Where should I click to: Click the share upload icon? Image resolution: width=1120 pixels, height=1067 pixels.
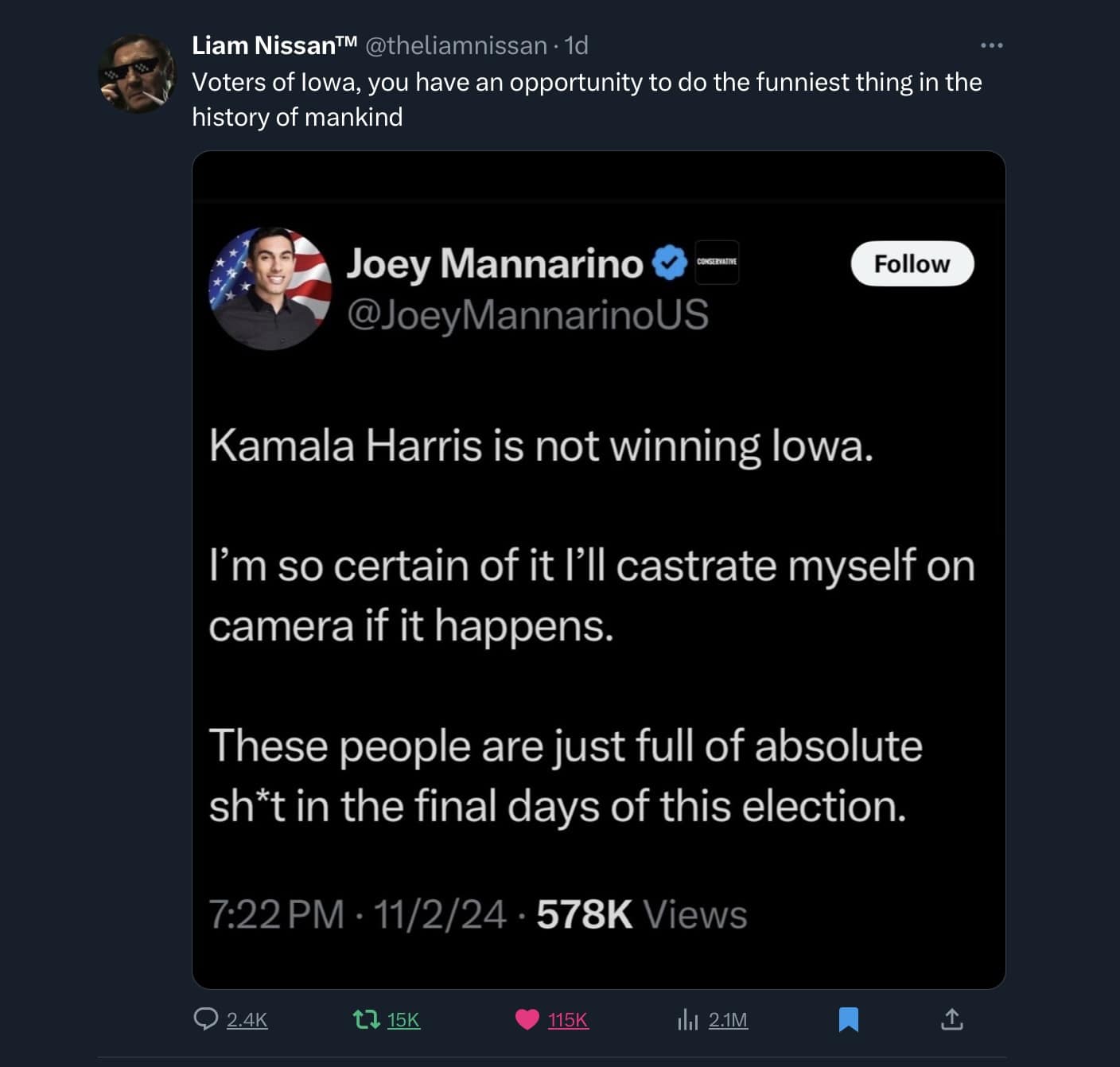point(951,1019)
